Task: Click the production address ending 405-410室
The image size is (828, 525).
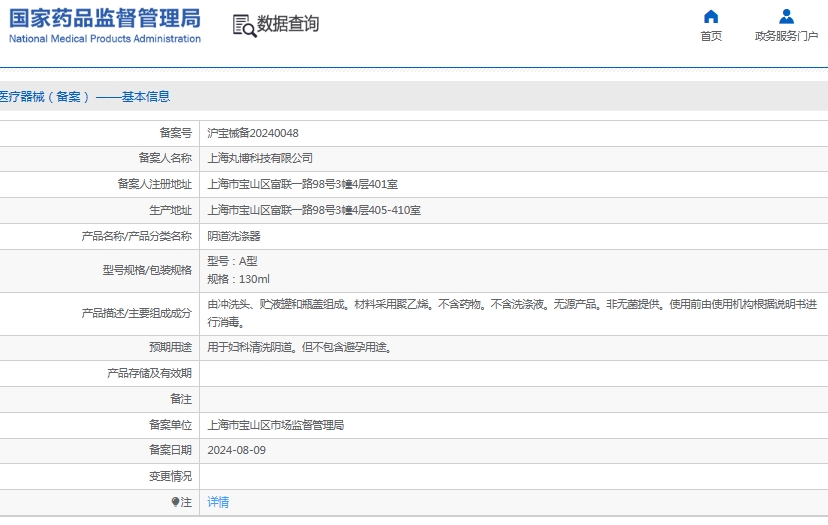Action: point(314,210)
